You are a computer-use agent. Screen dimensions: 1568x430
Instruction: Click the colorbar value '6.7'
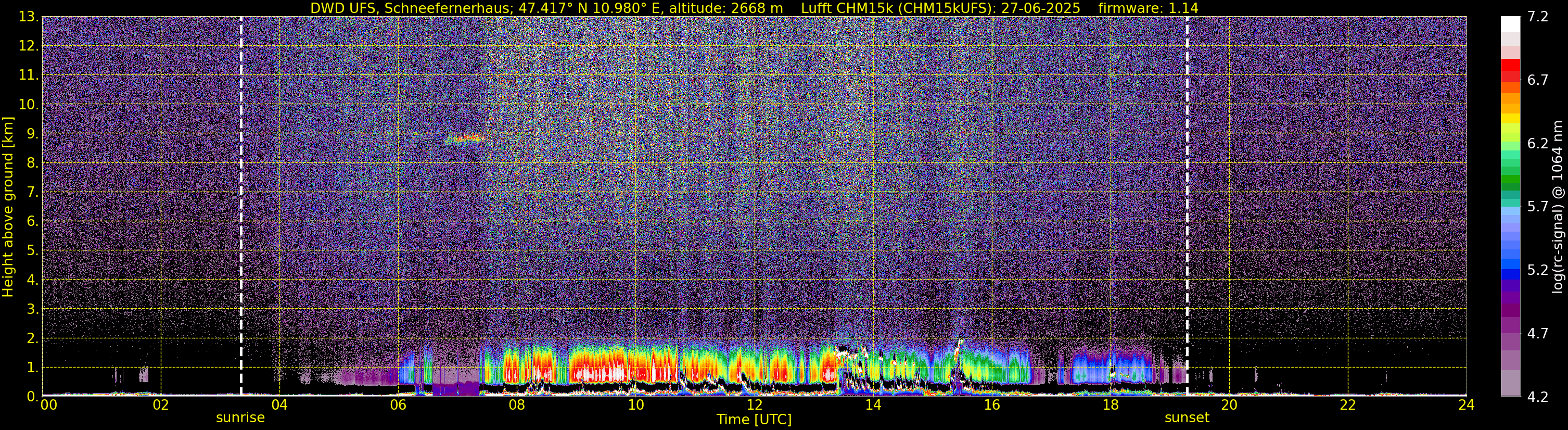[x=1538, y=80]
